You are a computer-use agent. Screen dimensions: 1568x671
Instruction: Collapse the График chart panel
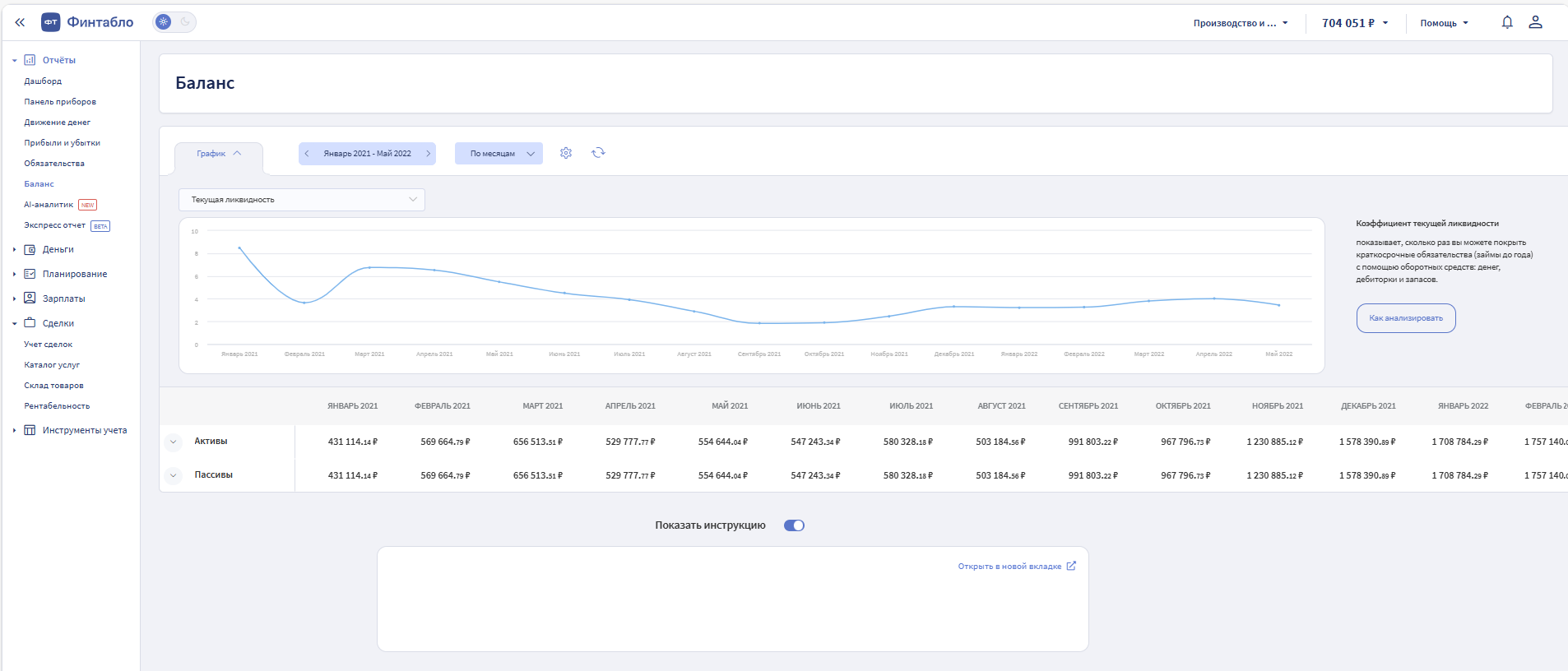[218, 154]
